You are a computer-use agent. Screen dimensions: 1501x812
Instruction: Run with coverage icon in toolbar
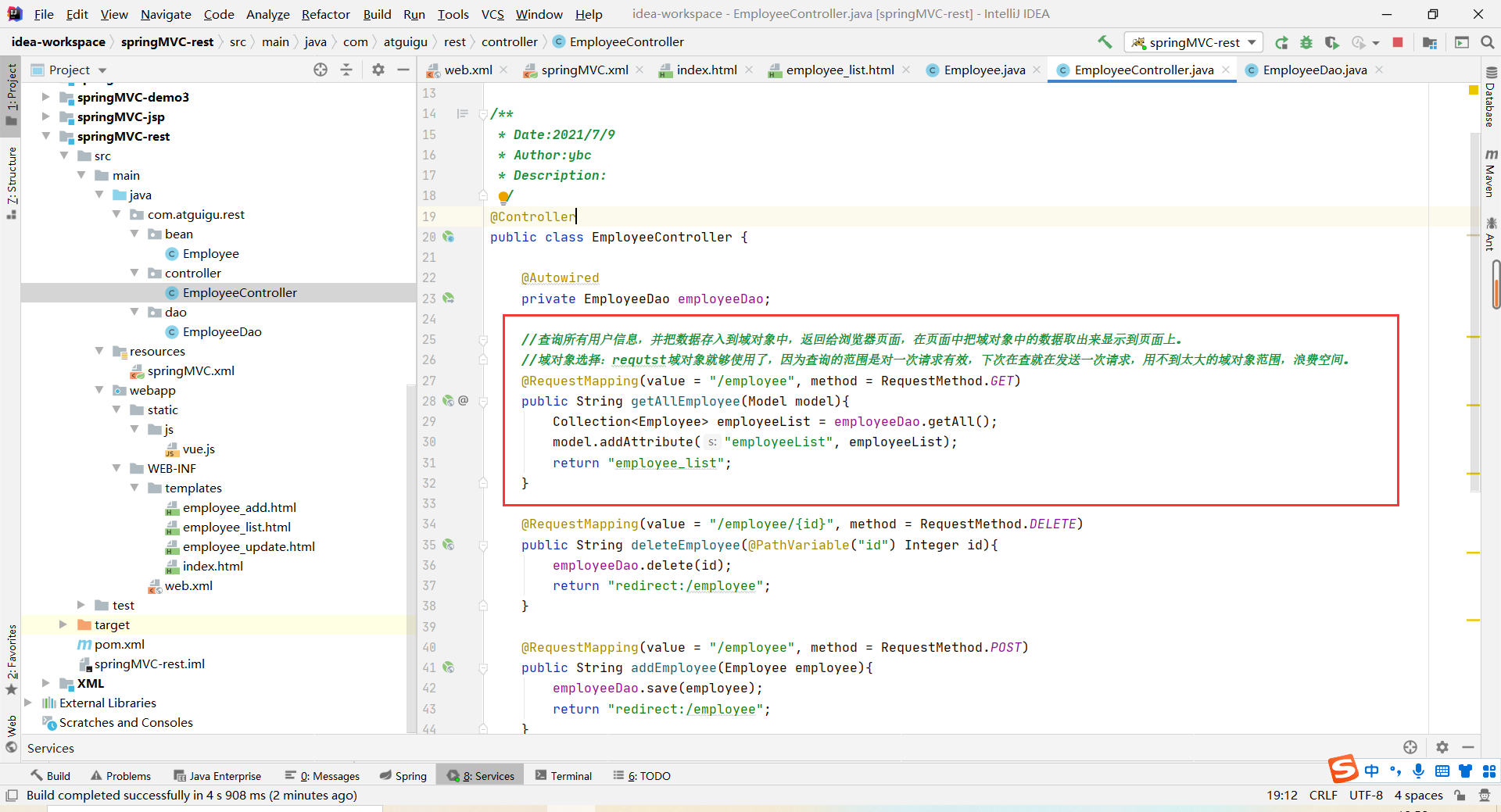tap(1331, 42)
